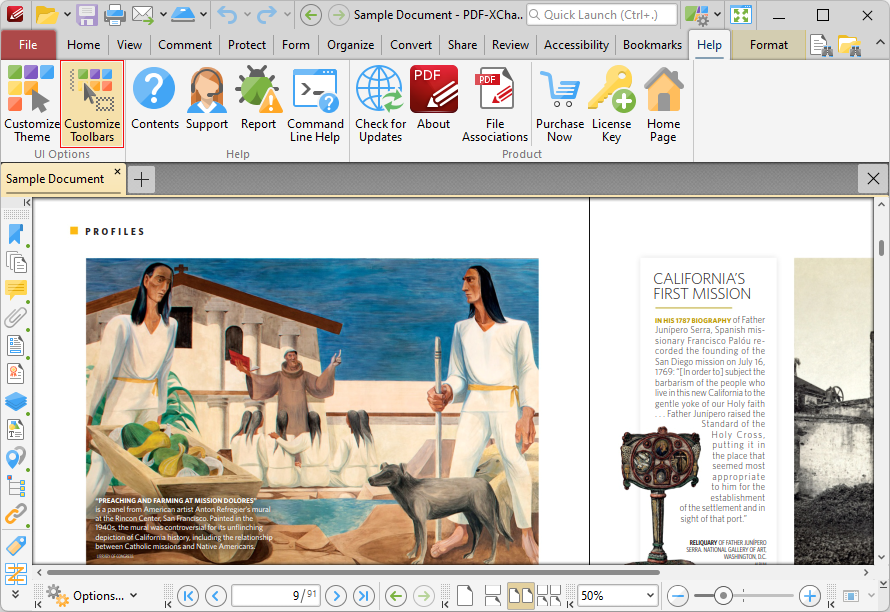Open the Attachments paperclip pane
Screen dimensions: 890x612
[16, 317]
